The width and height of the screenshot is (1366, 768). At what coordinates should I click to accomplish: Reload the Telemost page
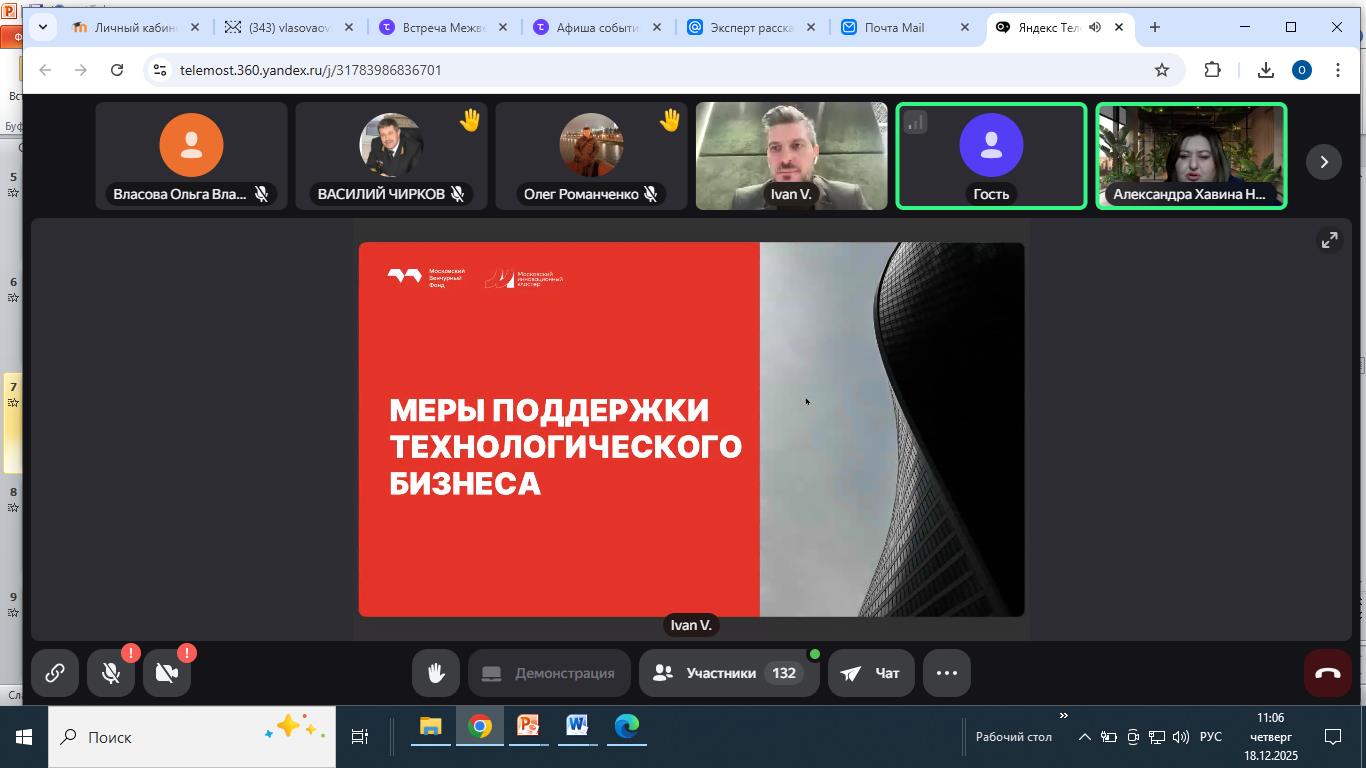tap(117, 70)
